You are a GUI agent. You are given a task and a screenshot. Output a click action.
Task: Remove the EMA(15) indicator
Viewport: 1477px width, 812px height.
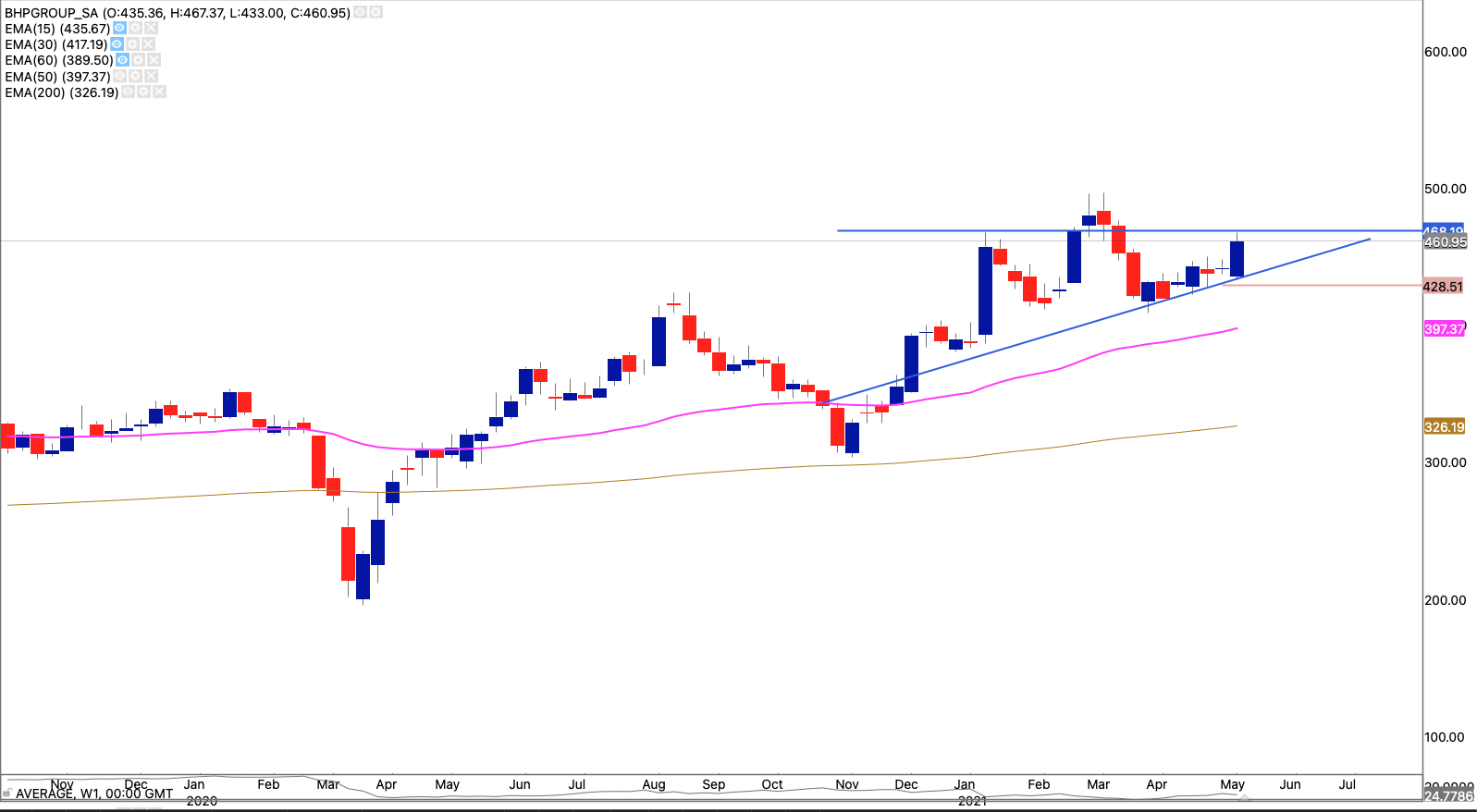point(151,29)
